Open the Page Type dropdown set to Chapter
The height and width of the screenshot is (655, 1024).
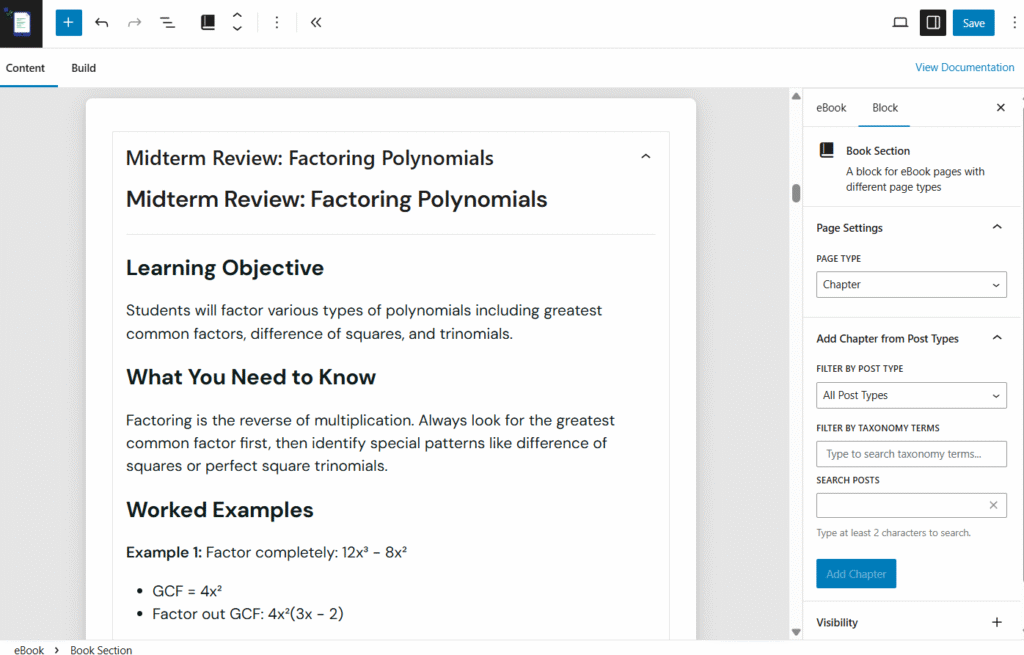pyautogui.click(x=910, y=285)
